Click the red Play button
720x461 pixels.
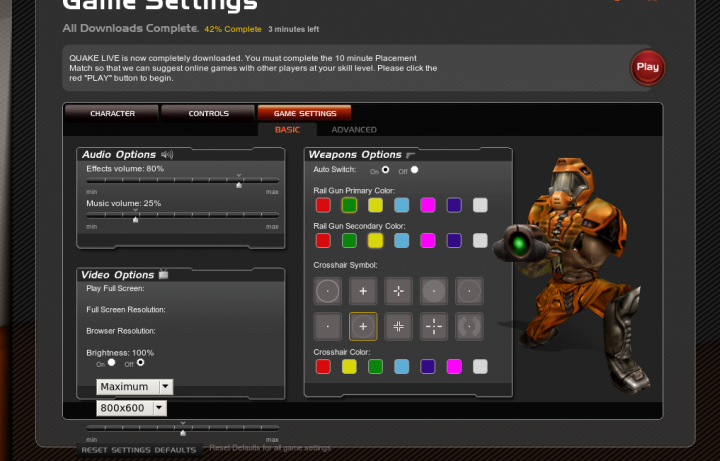tap(648, 67)
